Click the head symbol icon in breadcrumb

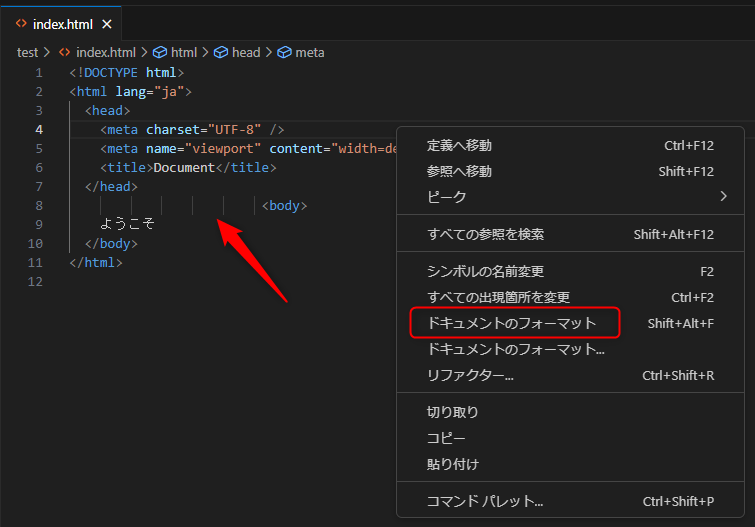point(221,52)
